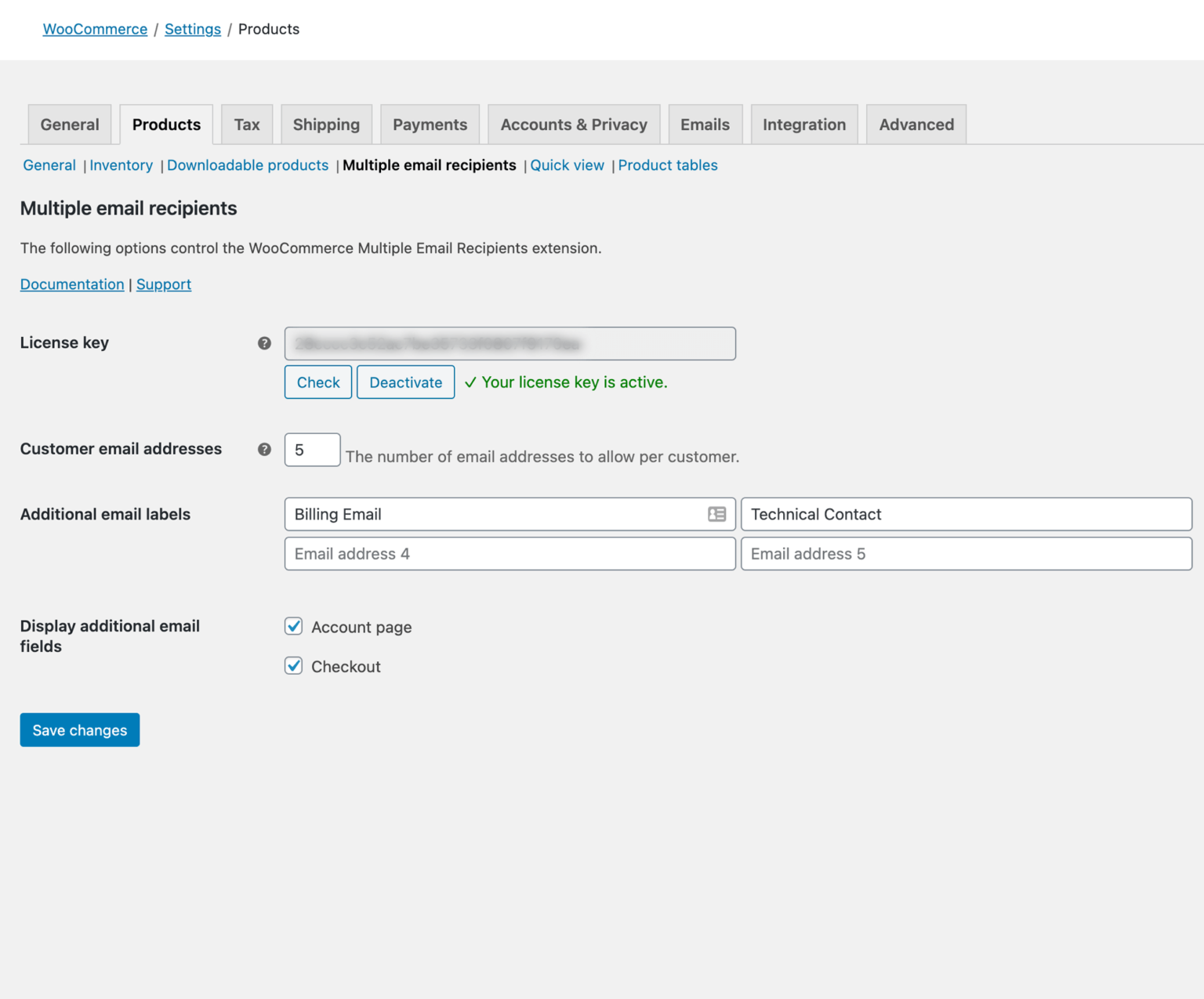This screenshot has width=1204, height=999.
Task: Click the Check license button
Action: pos(317,382)
